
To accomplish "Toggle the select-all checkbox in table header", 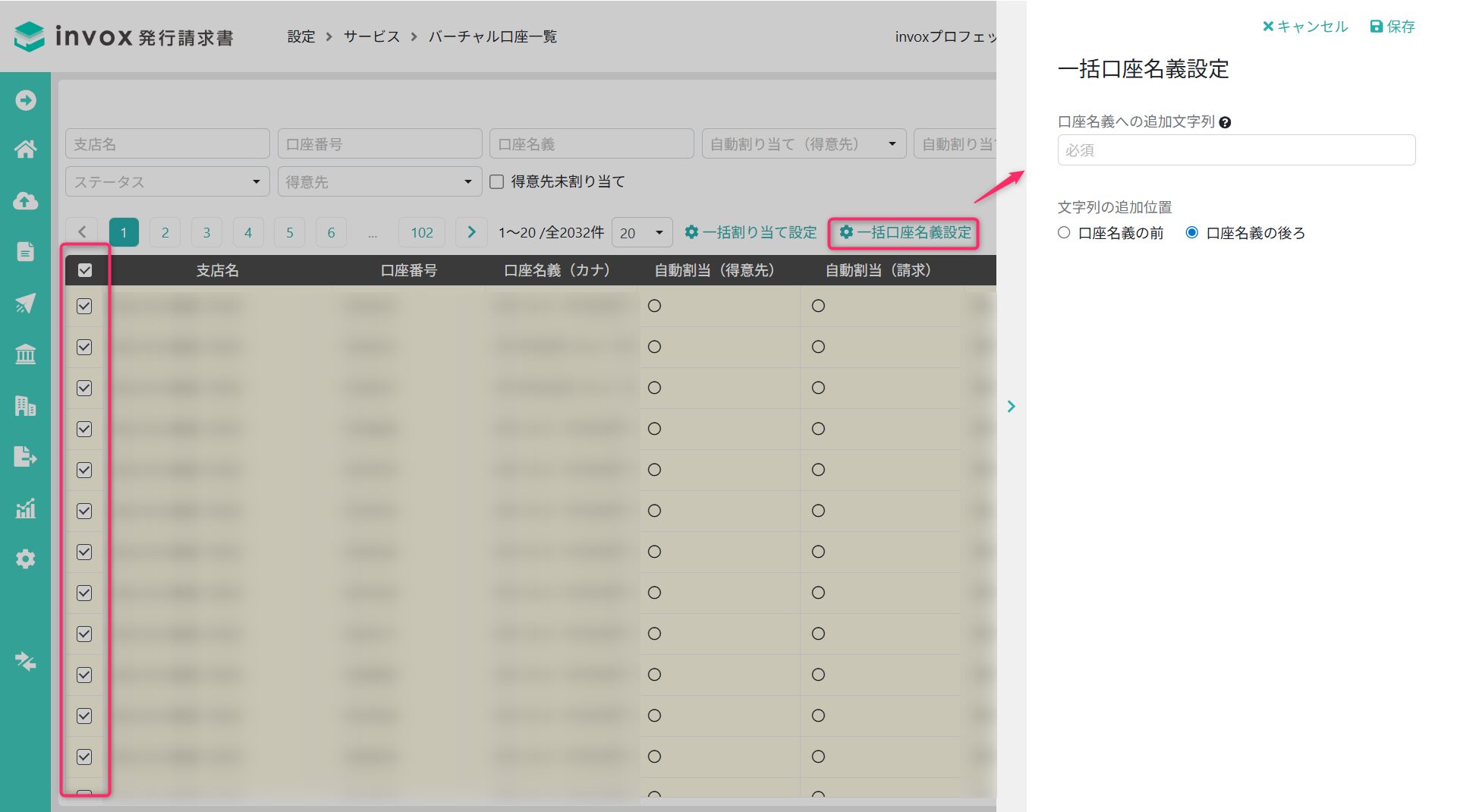I will tap(85, 270).
